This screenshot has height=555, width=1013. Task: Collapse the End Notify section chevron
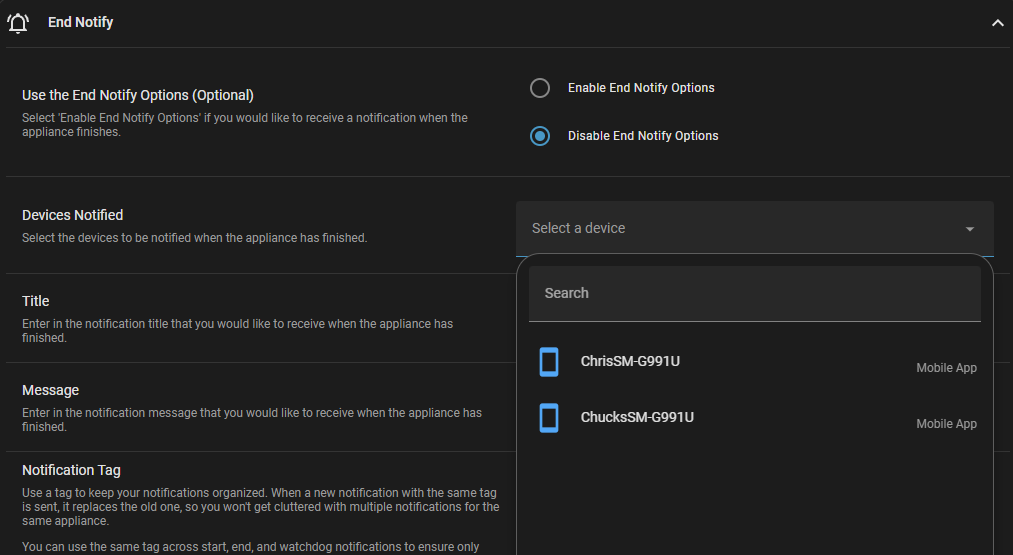pos(996,23)
